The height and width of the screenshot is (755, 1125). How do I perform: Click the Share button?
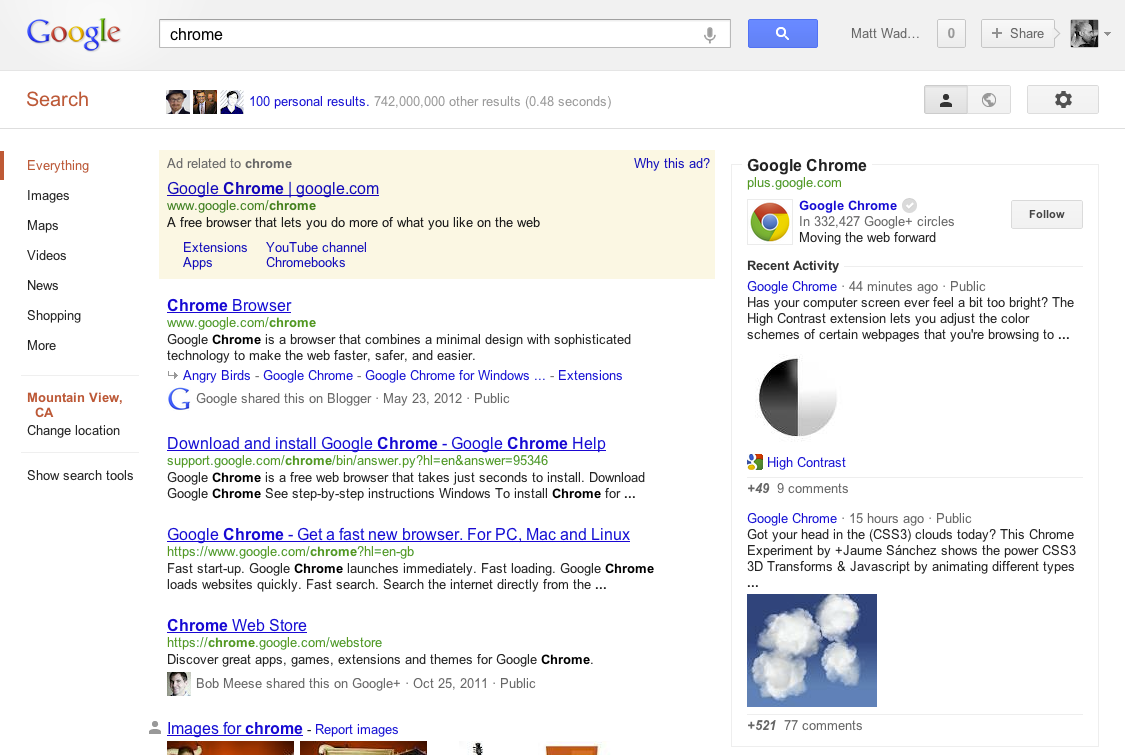1017,34
